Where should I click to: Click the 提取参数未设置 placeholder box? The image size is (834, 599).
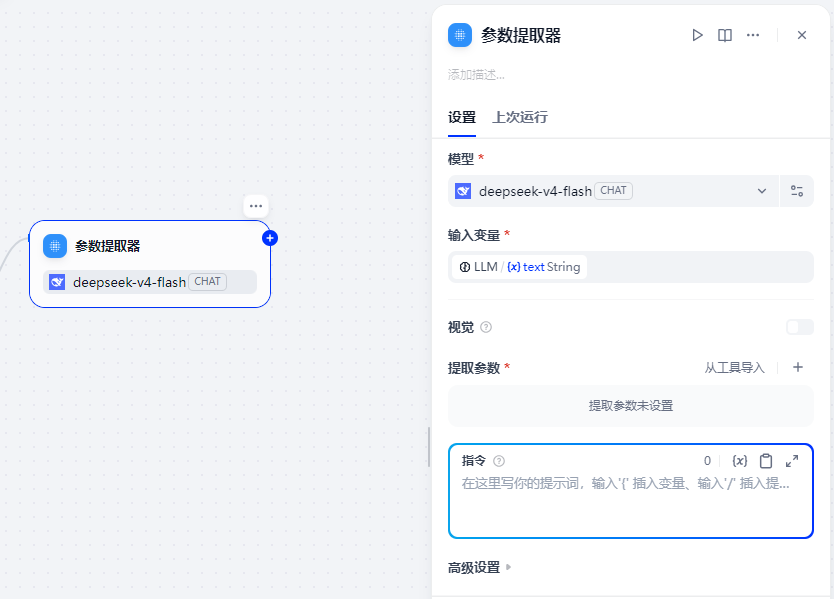(631, 406)
